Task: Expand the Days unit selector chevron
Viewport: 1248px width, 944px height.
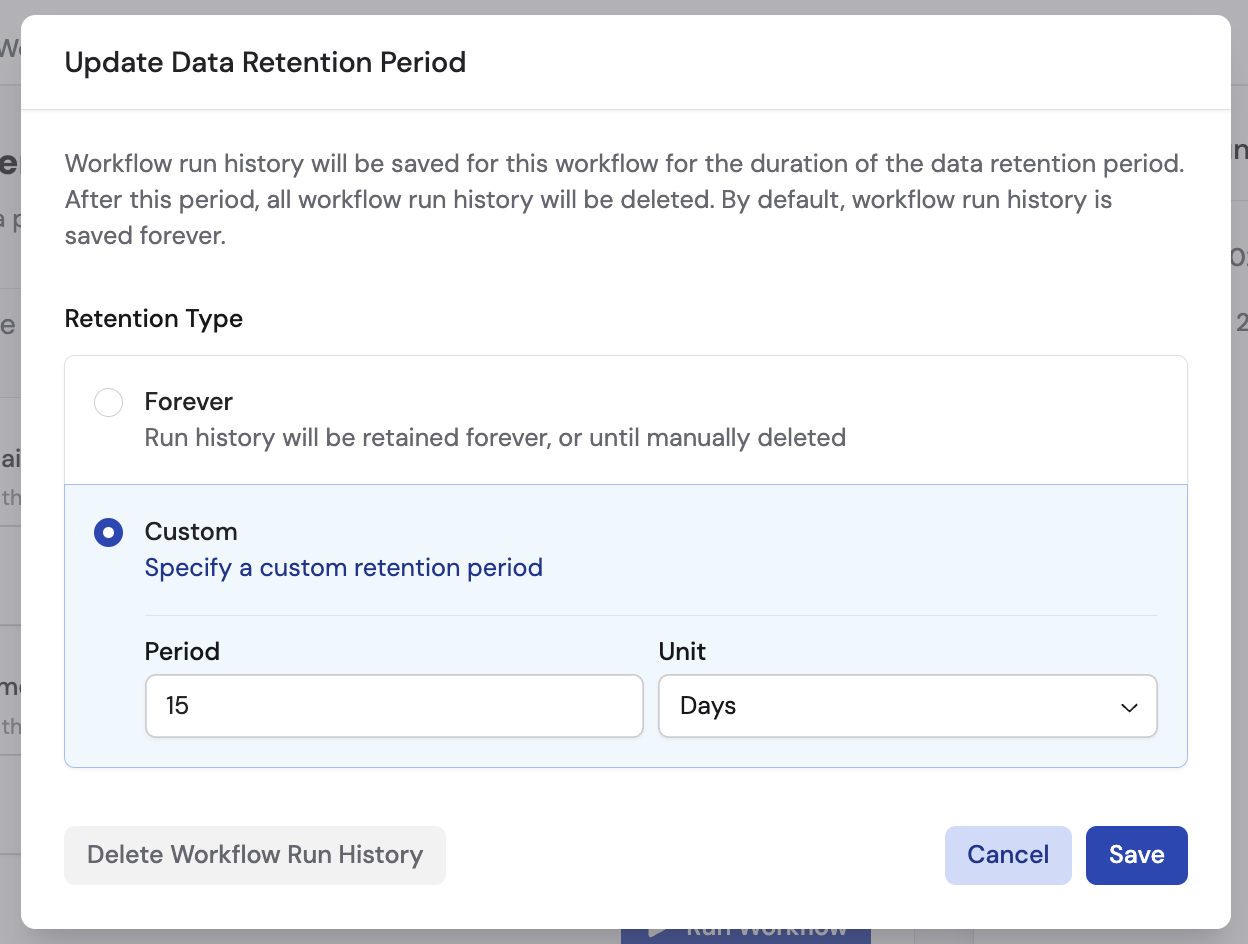Action: (1129, 706)
